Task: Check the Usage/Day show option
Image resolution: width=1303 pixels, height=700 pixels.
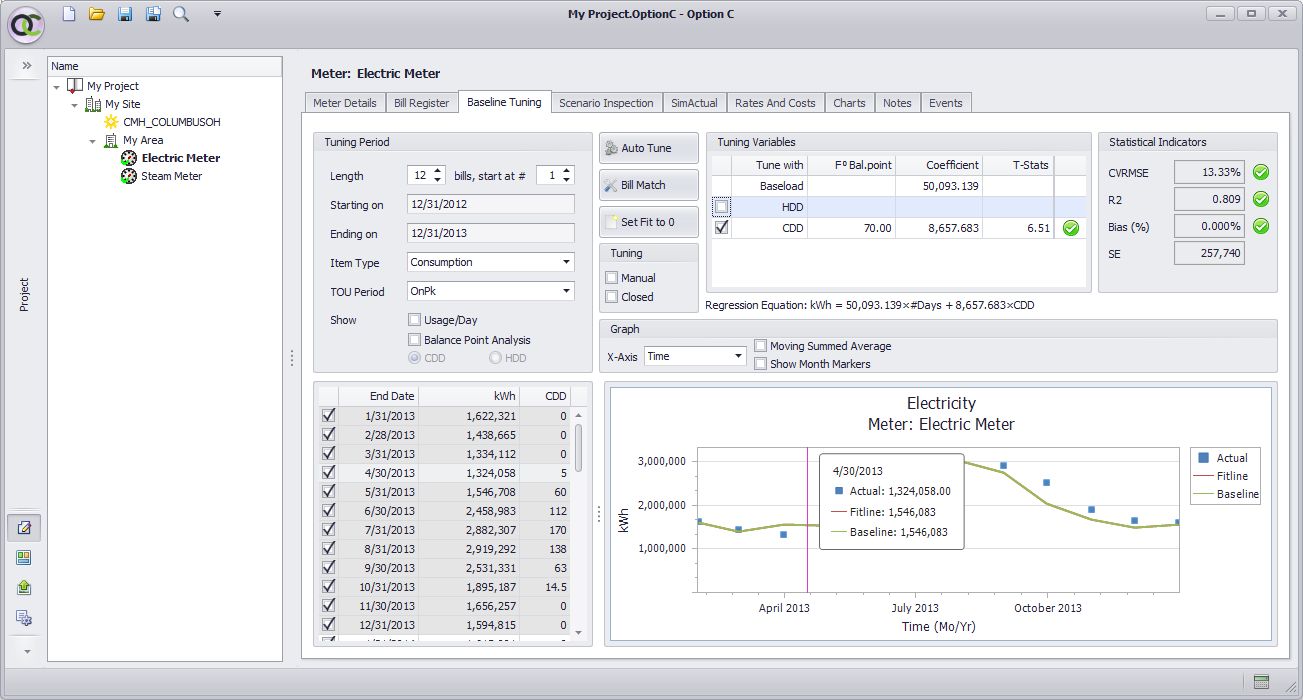Action: [x=415, y=320]
